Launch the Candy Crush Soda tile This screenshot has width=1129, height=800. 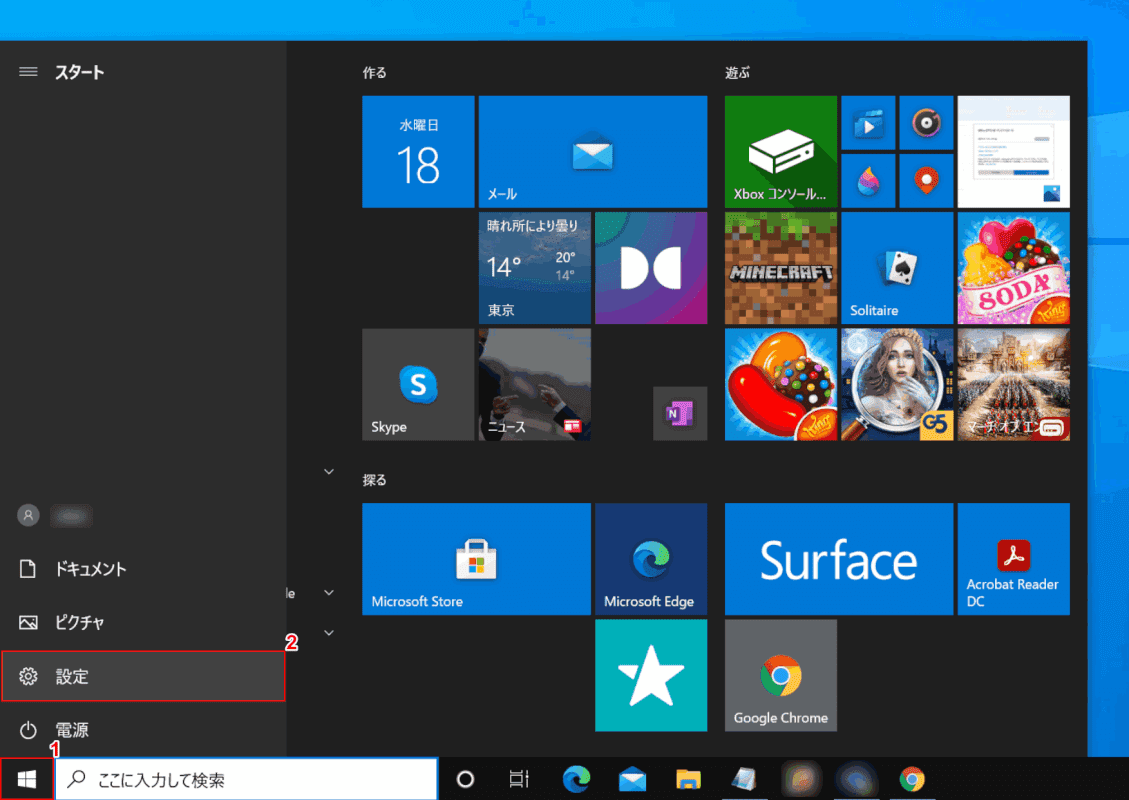point(1014,268)
